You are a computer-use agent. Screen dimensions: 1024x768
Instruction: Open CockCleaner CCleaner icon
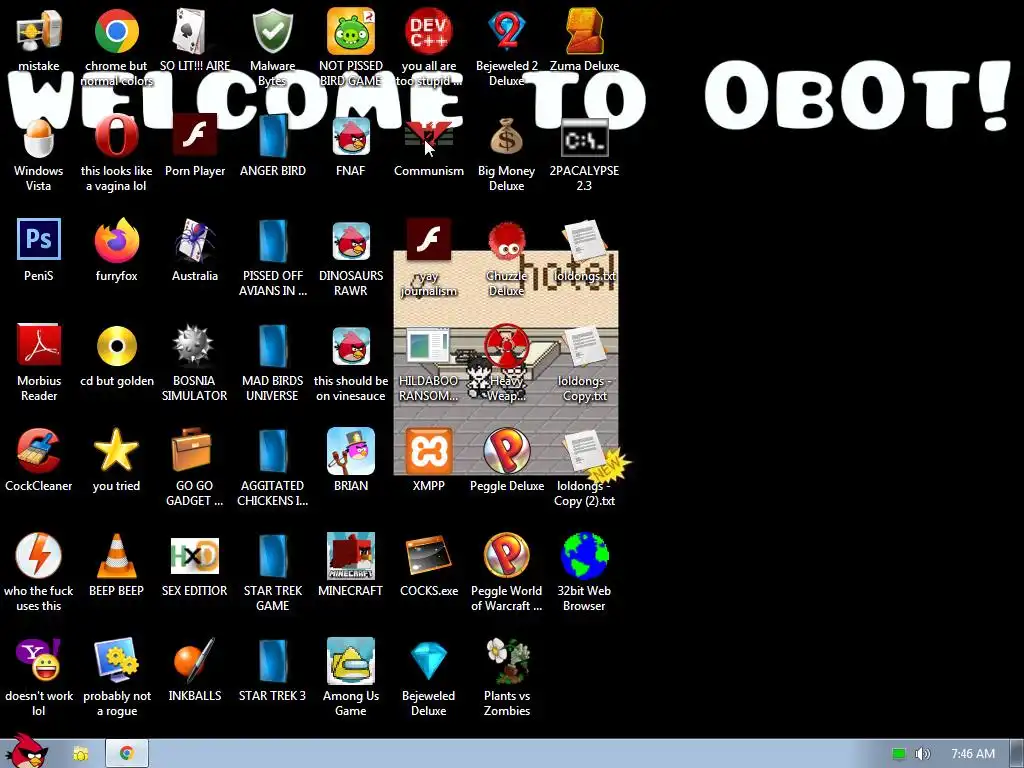[39, 451]
